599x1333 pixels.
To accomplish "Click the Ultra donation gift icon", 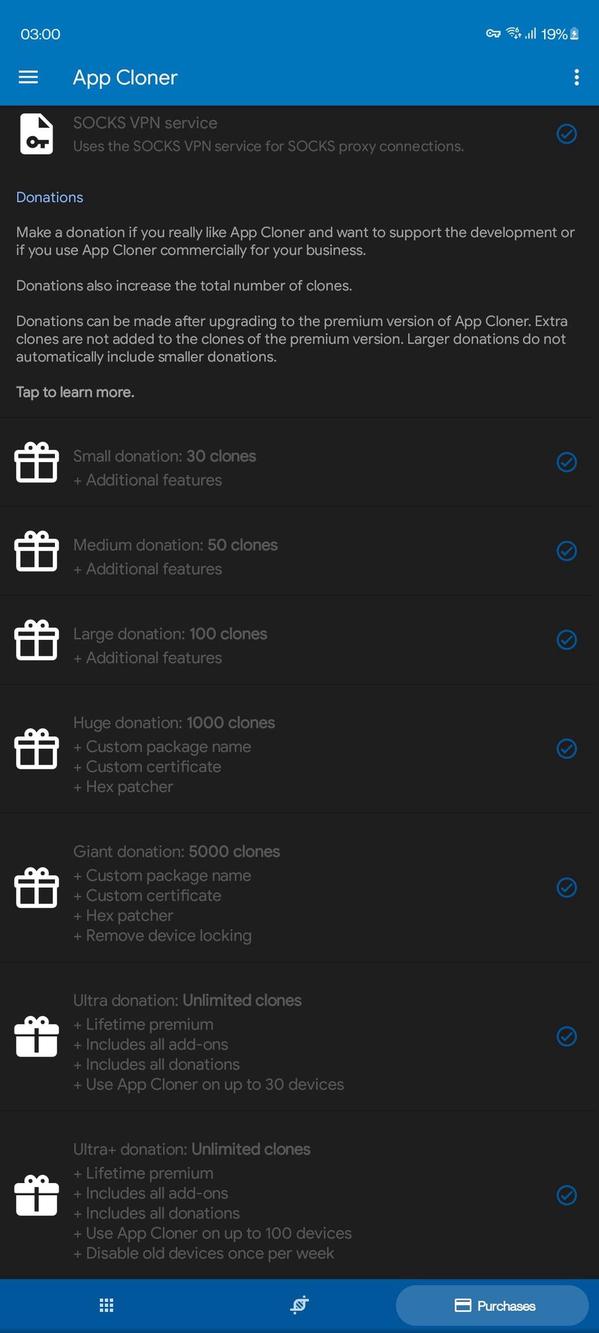I will coord(36,1036).
